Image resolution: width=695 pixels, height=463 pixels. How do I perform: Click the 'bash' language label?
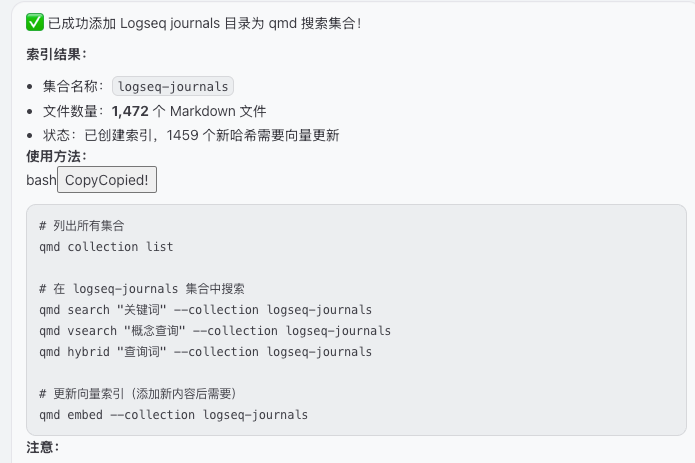pyautogui.click(x=41, y=180)
